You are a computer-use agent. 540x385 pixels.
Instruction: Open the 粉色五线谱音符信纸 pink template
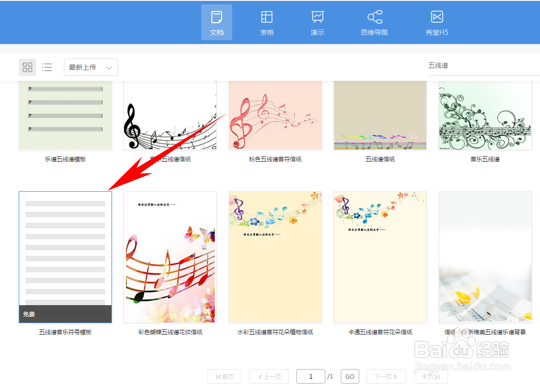(x=275, y=115)
